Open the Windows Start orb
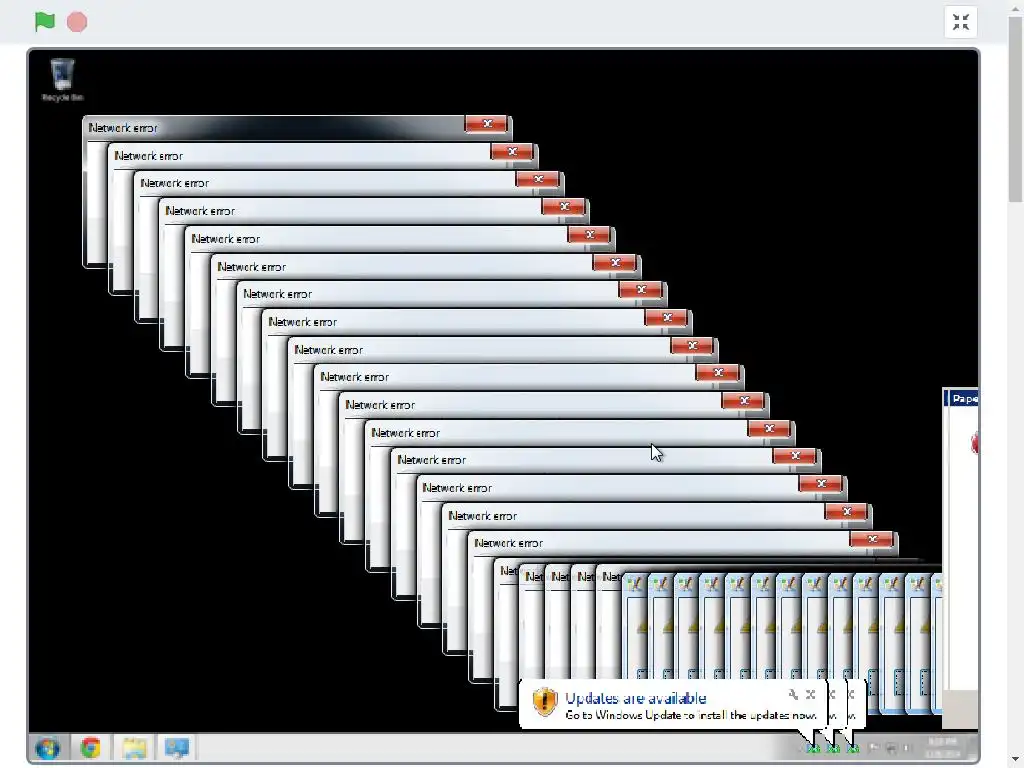This screenshot has width=1024, height=768. click(x=47, y=748)
